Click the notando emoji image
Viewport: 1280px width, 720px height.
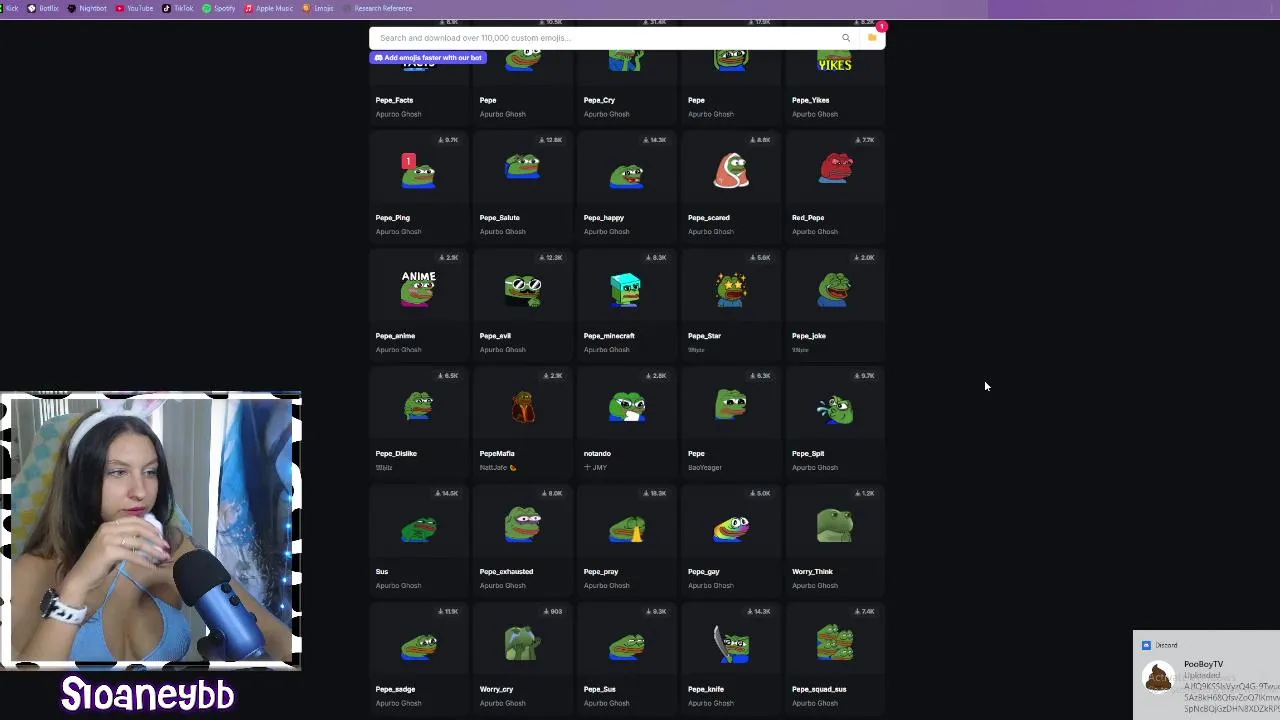coord(626,407)
